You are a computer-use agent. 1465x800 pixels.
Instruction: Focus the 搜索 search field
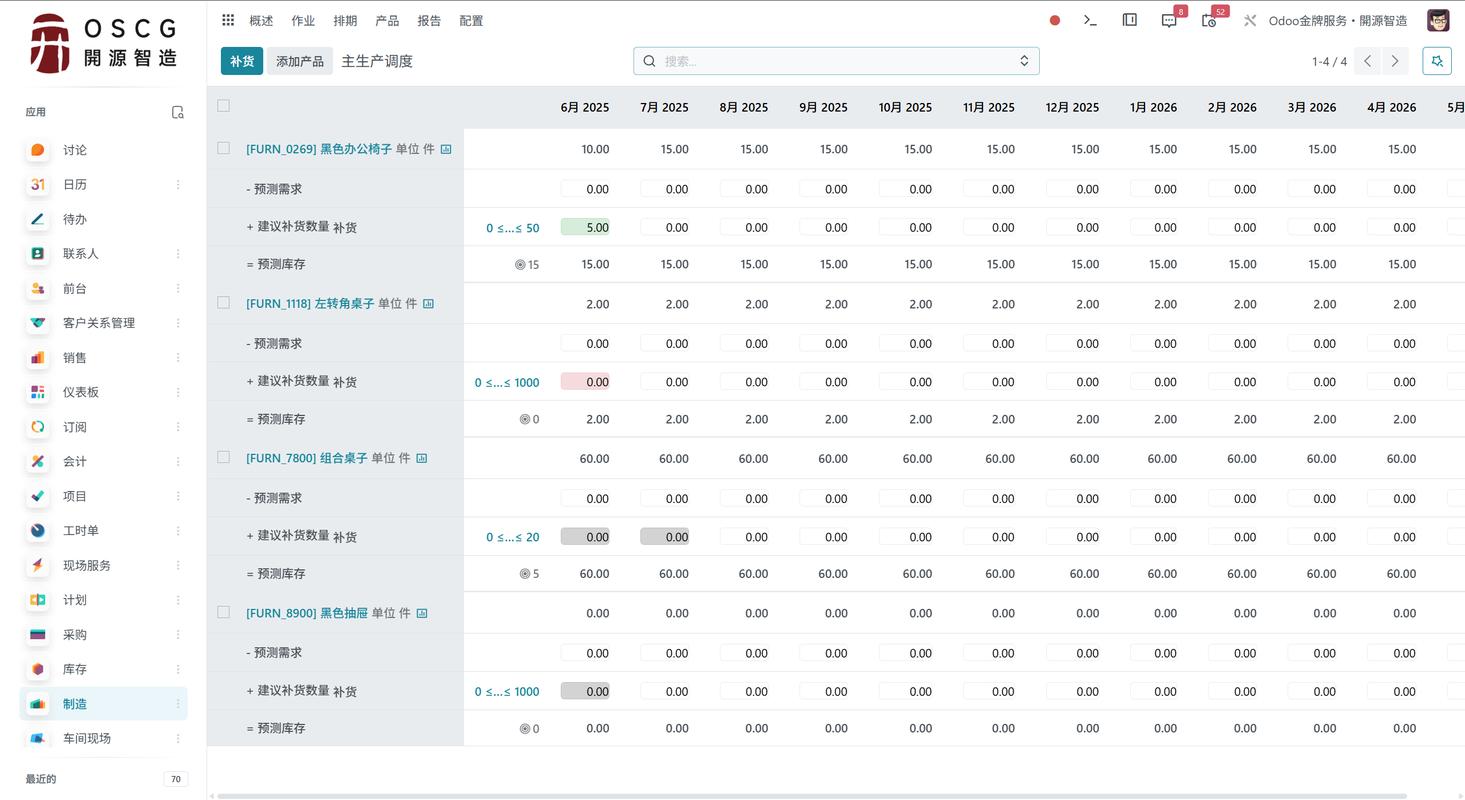pyautogui.click(x=836, y=61)
